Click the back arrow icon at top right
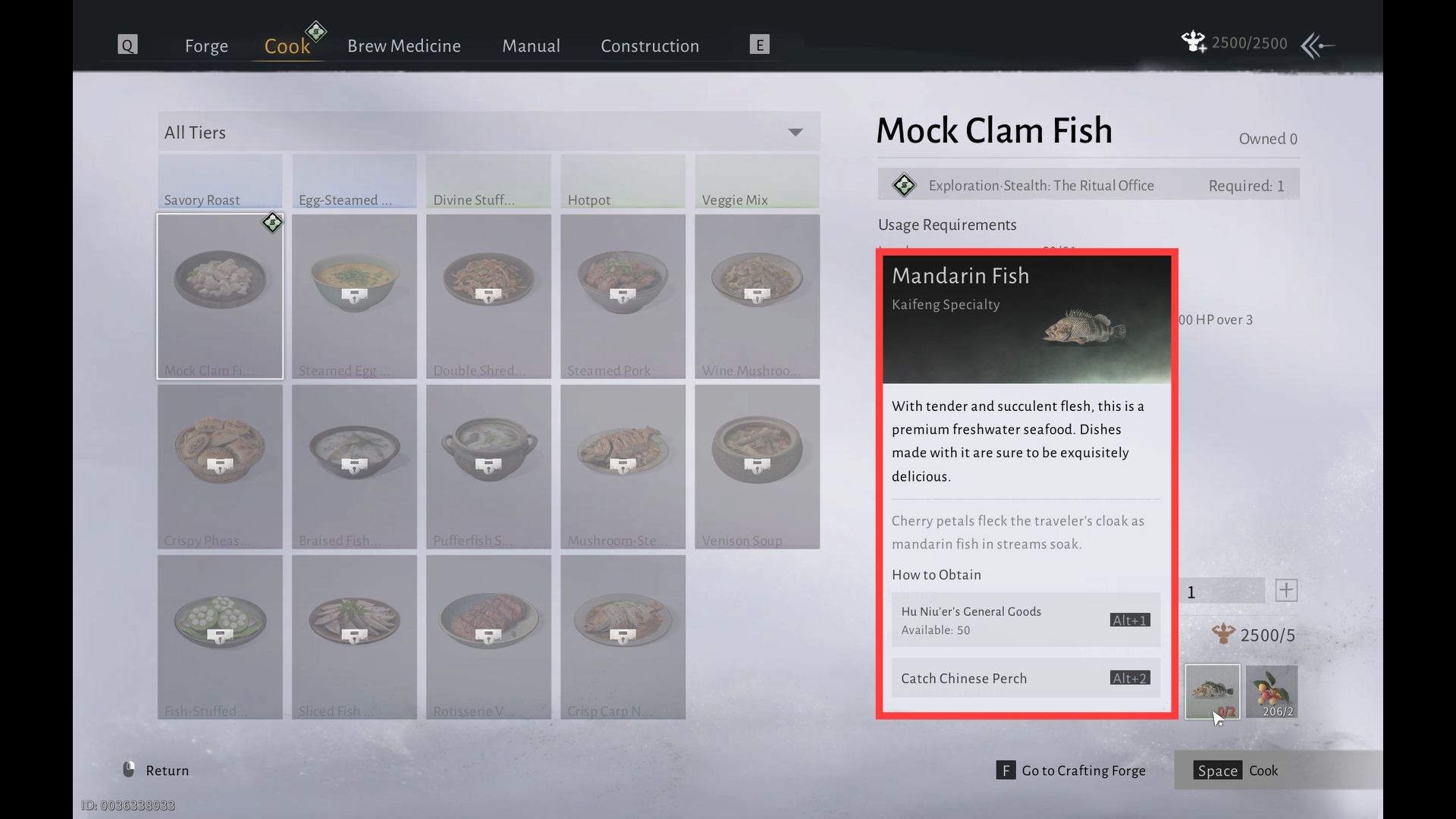 [x=1318, y=45]
